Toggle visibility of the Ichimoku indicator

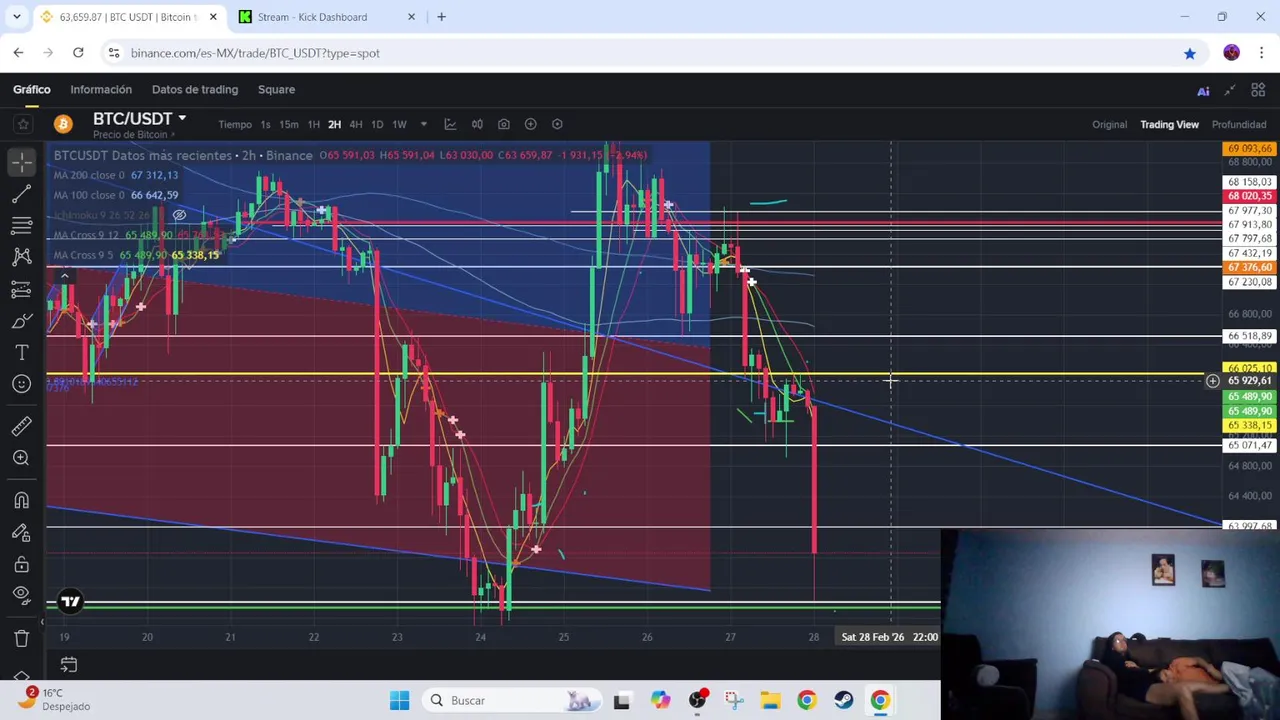point(179,215)
